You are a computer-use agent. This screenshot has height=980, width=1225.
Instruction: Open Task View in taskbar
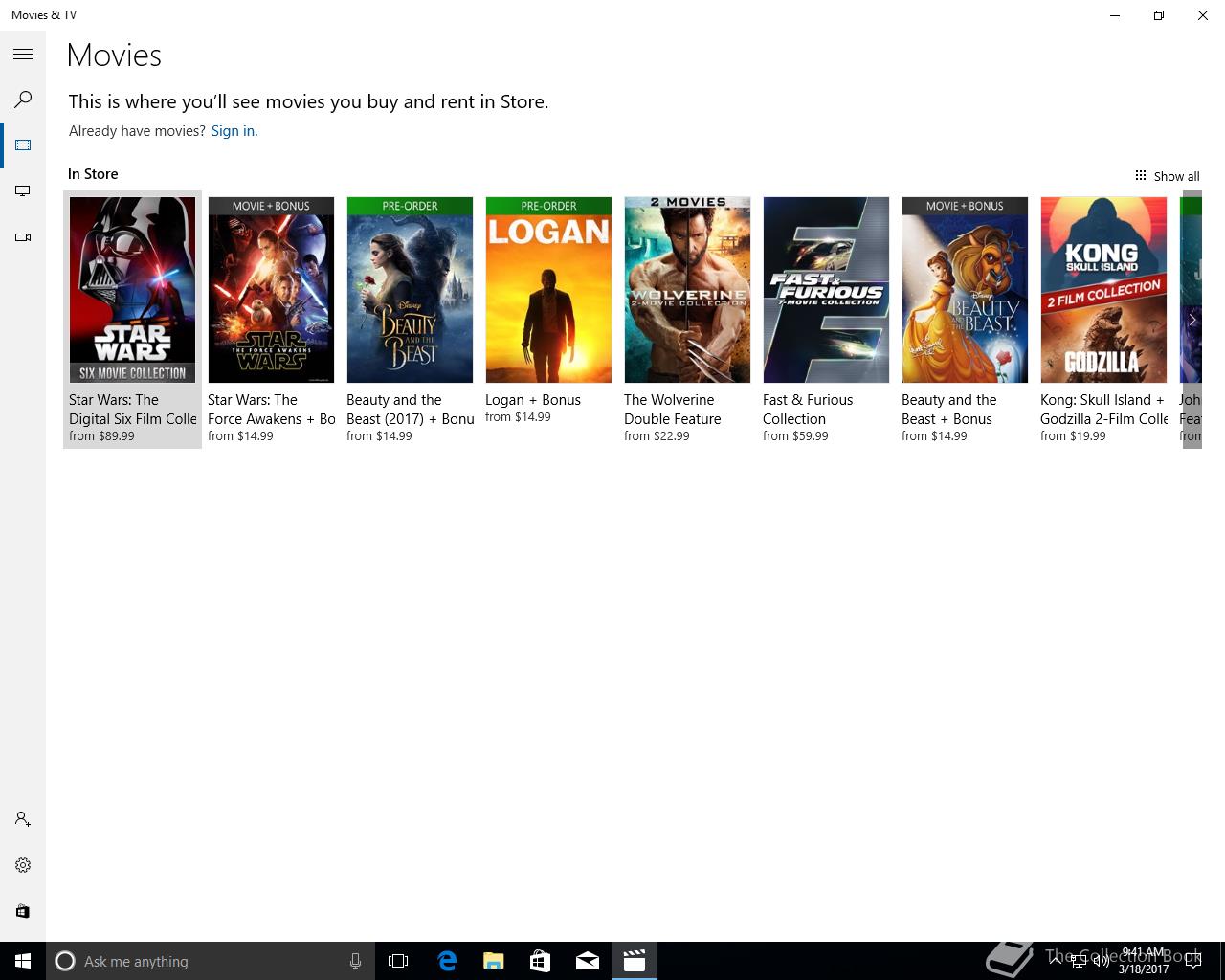[x=398, y=961]
